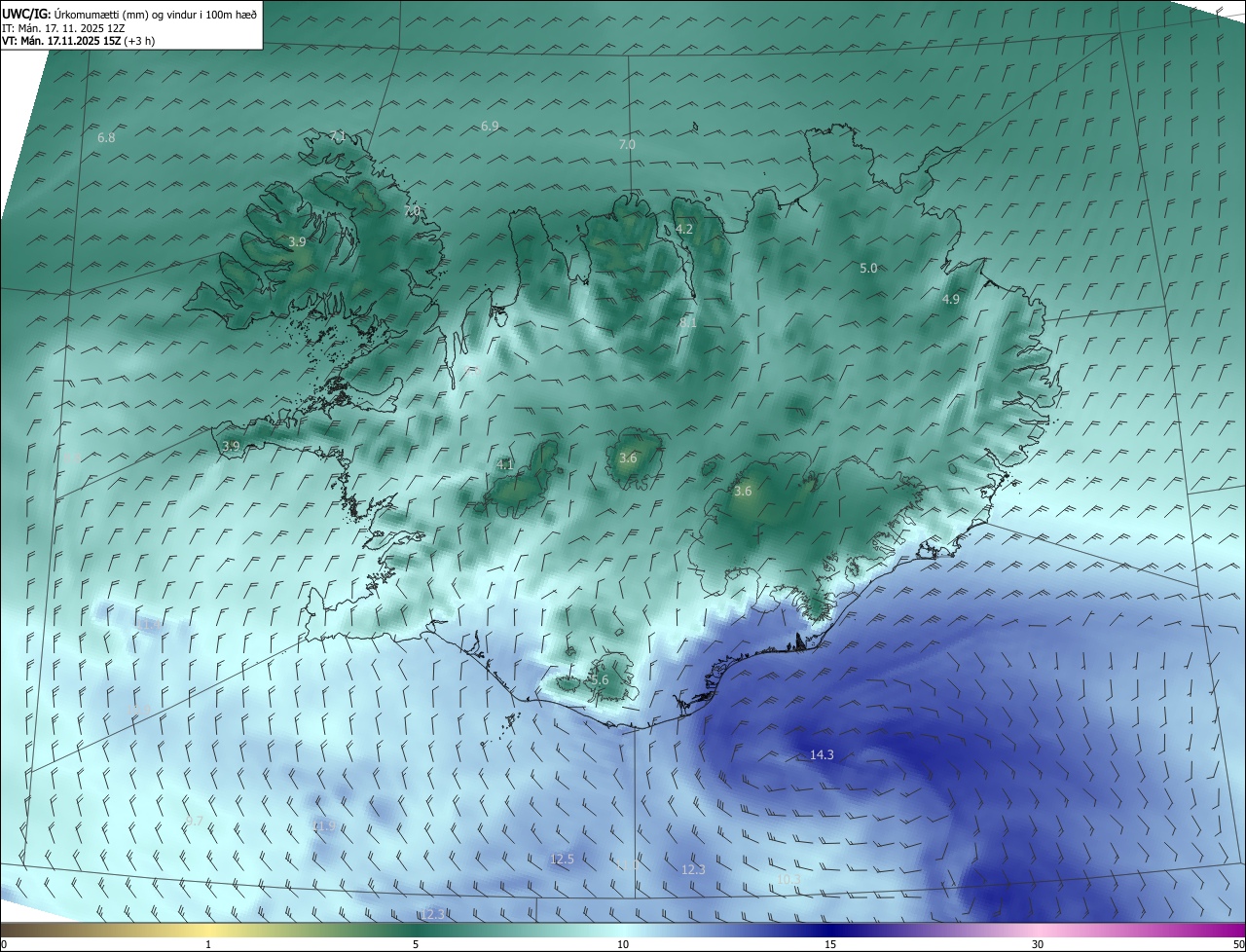Click the 50 tick on the color scale
1246x952 pixels.
(1238, 945)
